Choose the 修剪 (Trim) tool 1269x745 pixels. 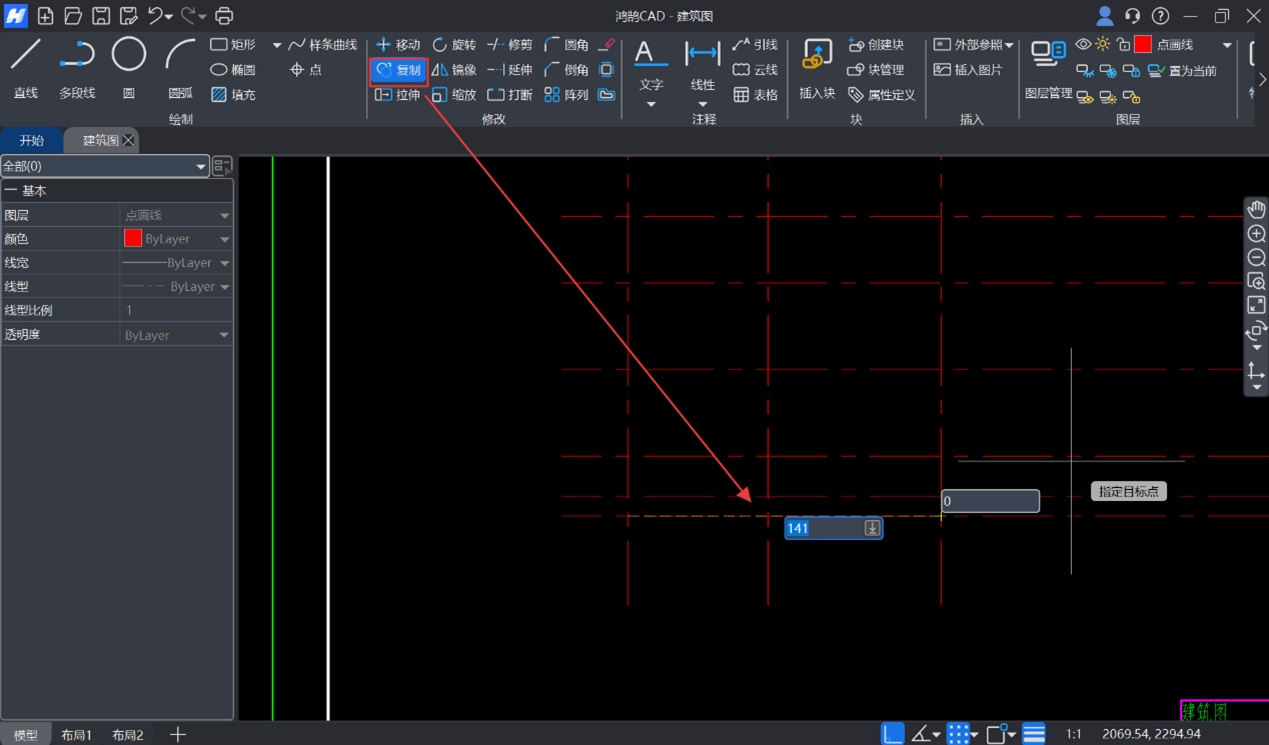coord(510,45)
